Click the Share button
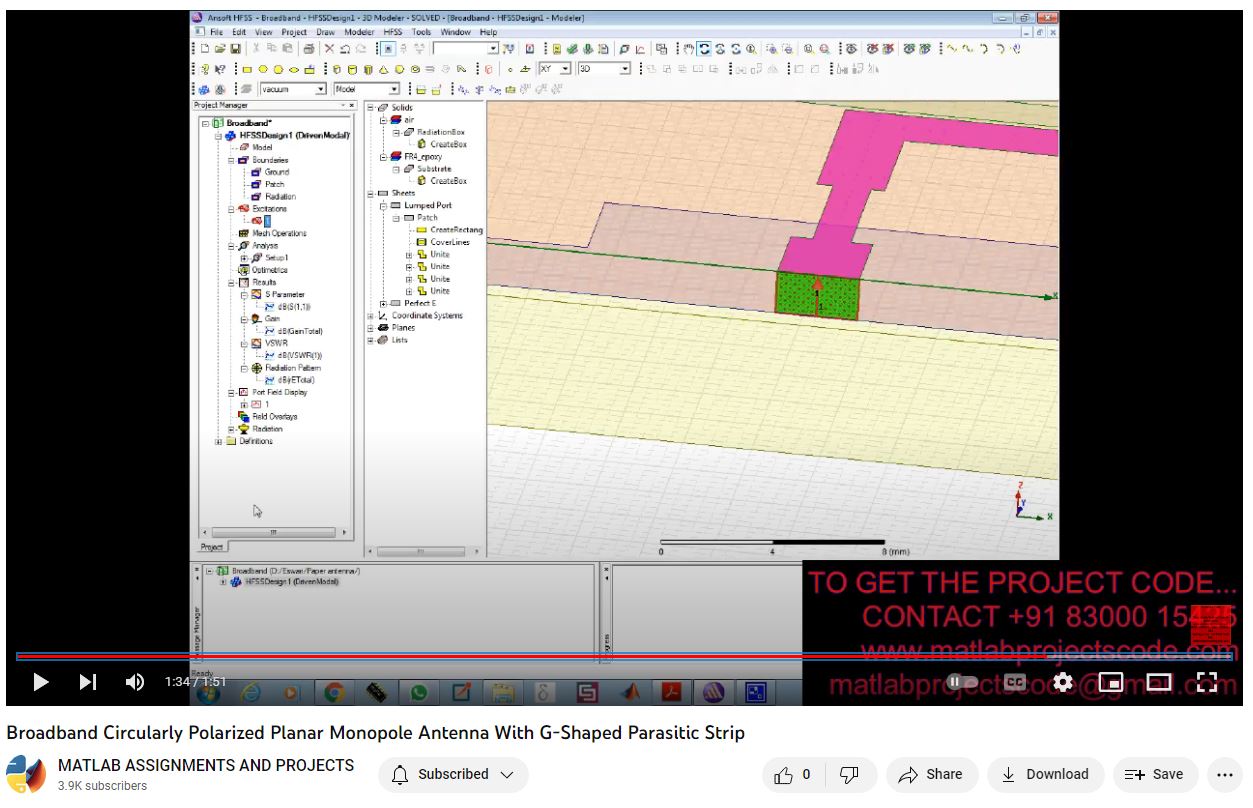The image size is (1253, 808). click(x=930, y=774)
